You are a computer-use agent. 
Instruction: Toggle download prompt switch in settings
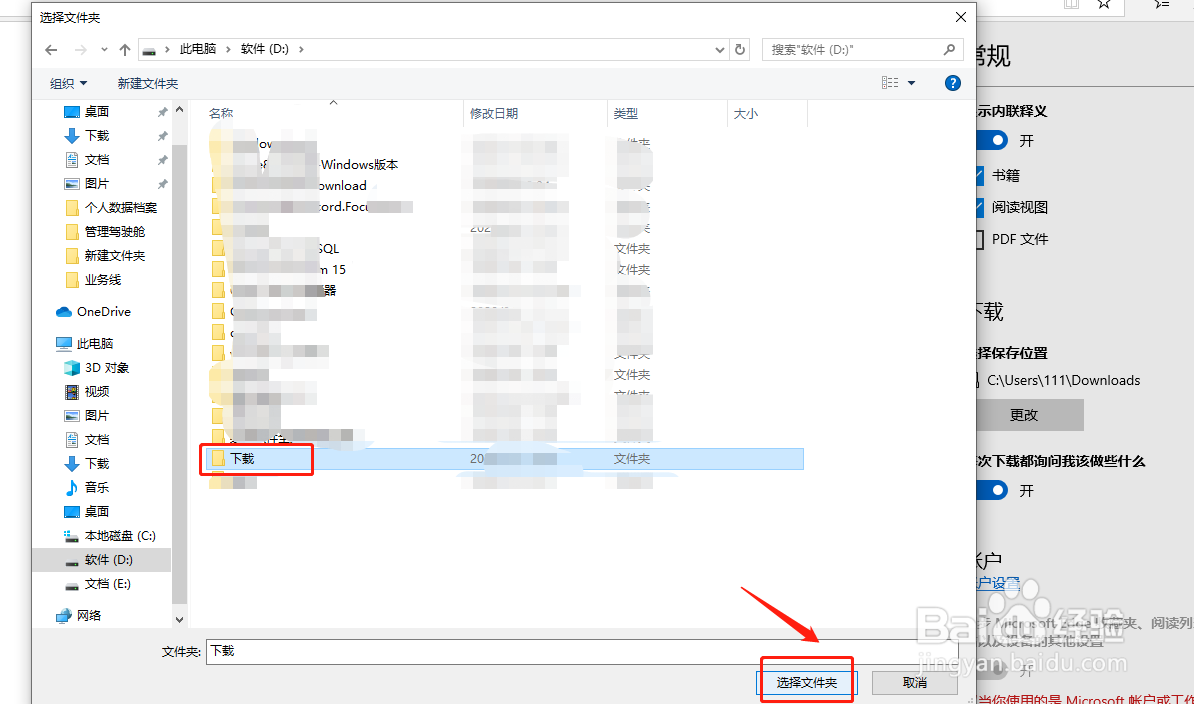[x=991, y=491]
